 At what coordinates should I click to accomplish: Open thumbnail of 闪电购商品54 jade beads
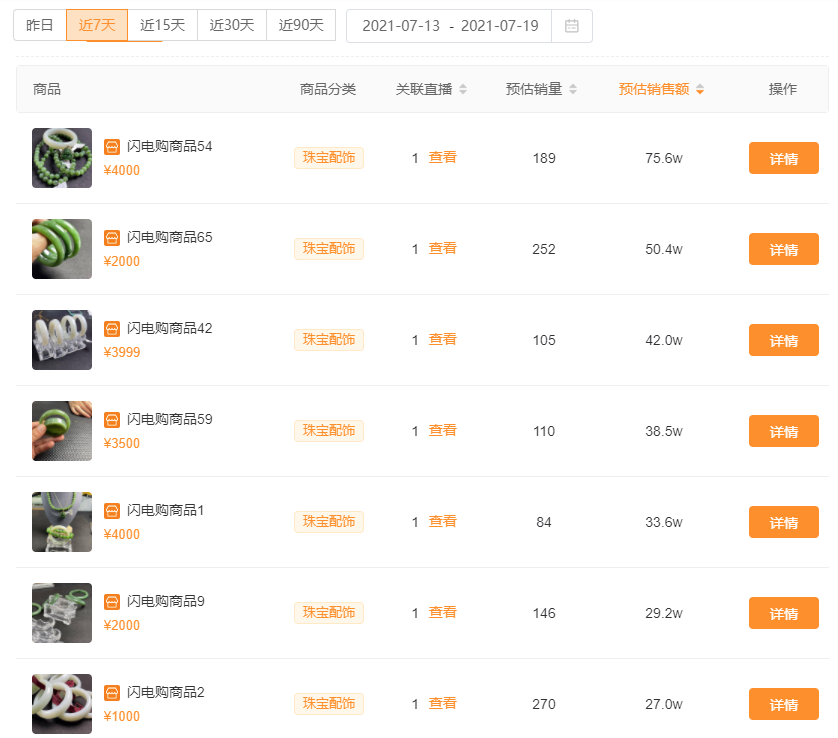point(62,158)
